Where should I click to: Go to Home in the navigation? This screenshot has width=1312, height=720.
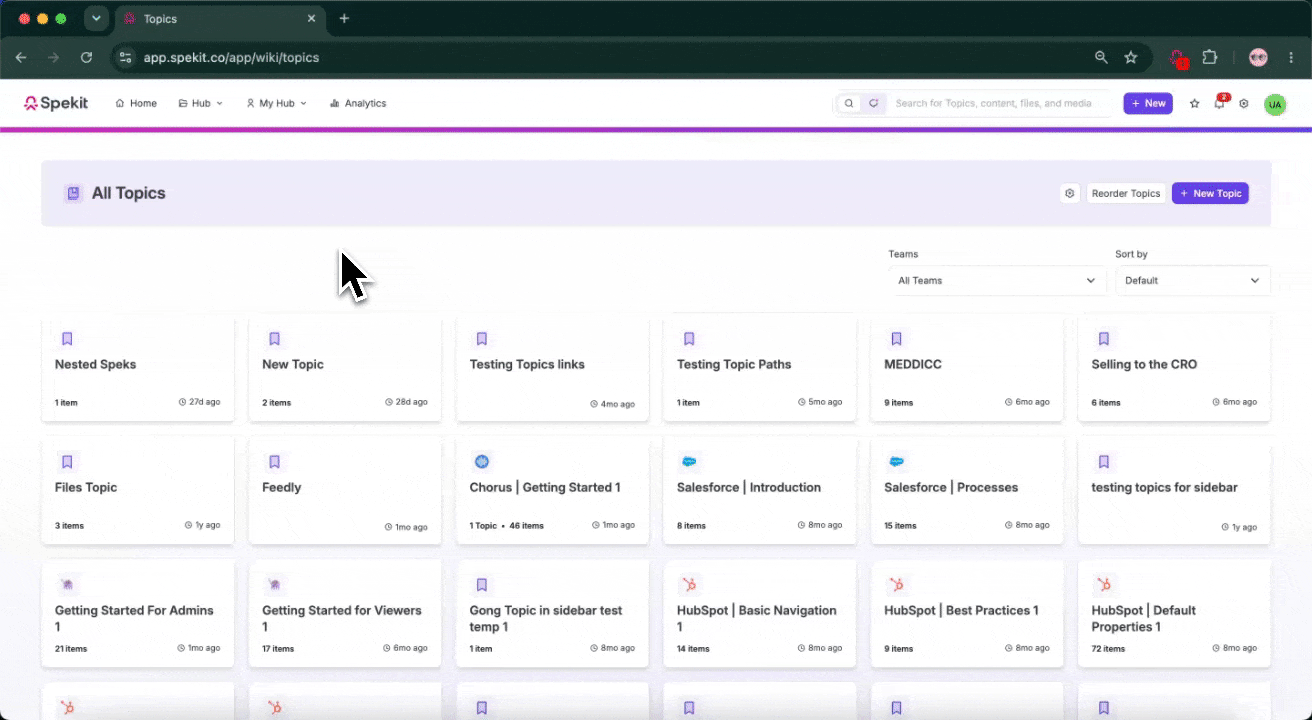click(136, 103)
